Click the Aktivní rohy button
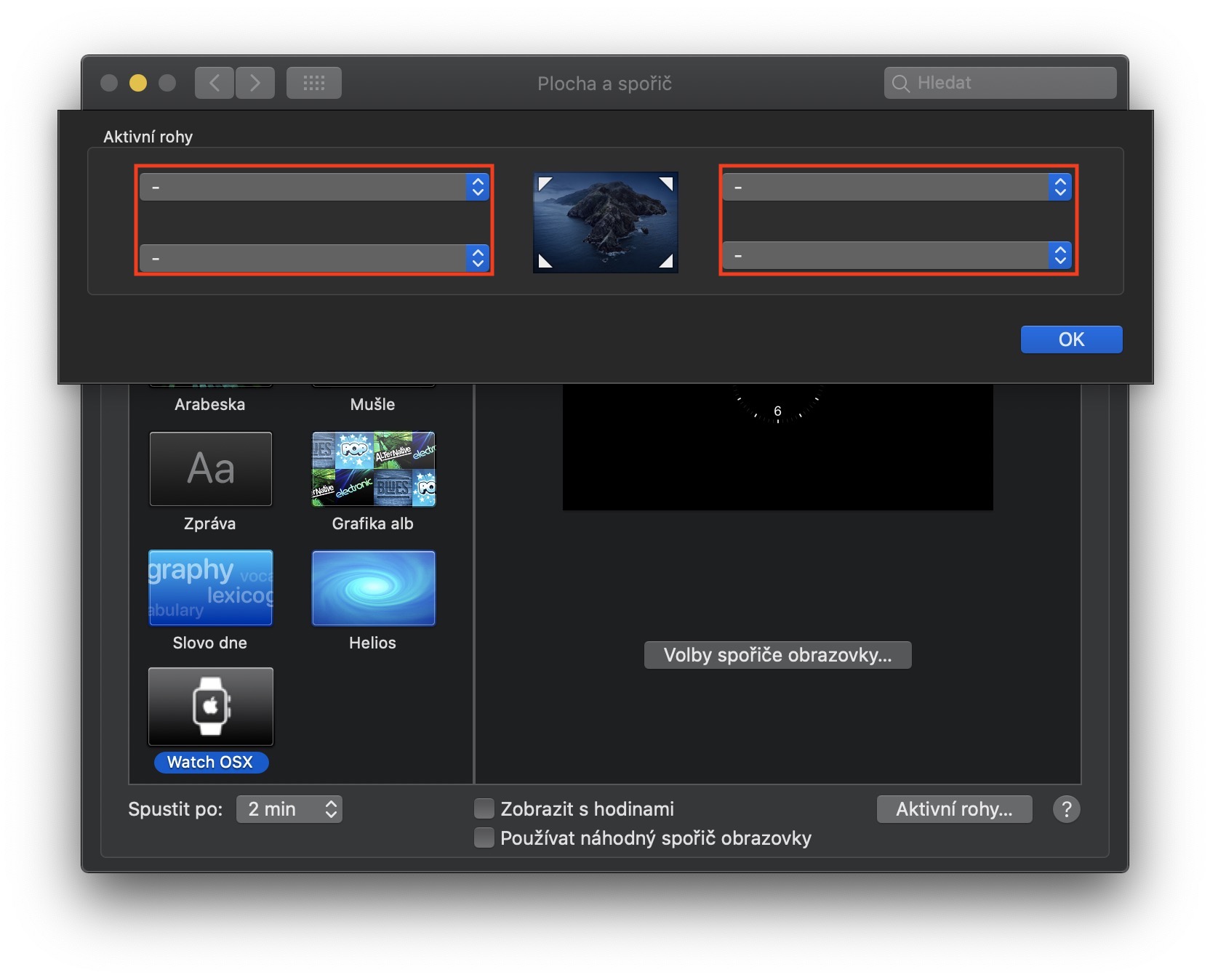Screen dimensions: 1210x980 point(954,809)
